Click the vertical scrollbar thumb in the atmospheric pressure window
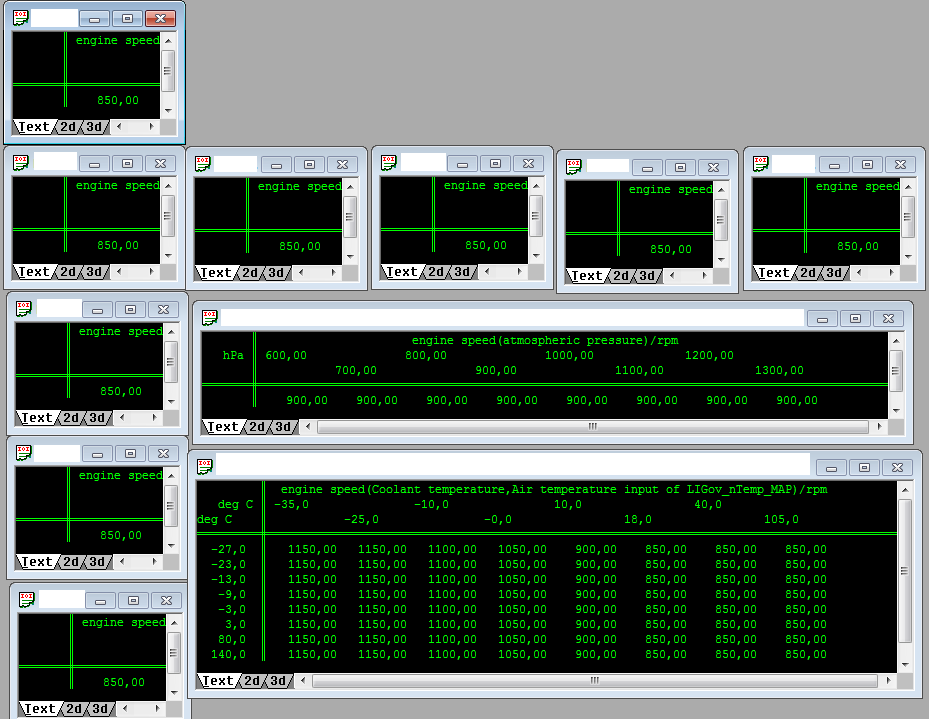 pos(896,371)
